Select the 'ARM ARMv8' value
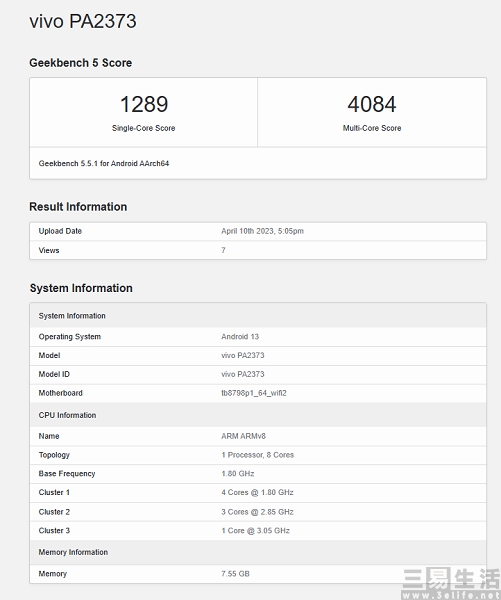The image size is (501, 600). coord(243,436)
